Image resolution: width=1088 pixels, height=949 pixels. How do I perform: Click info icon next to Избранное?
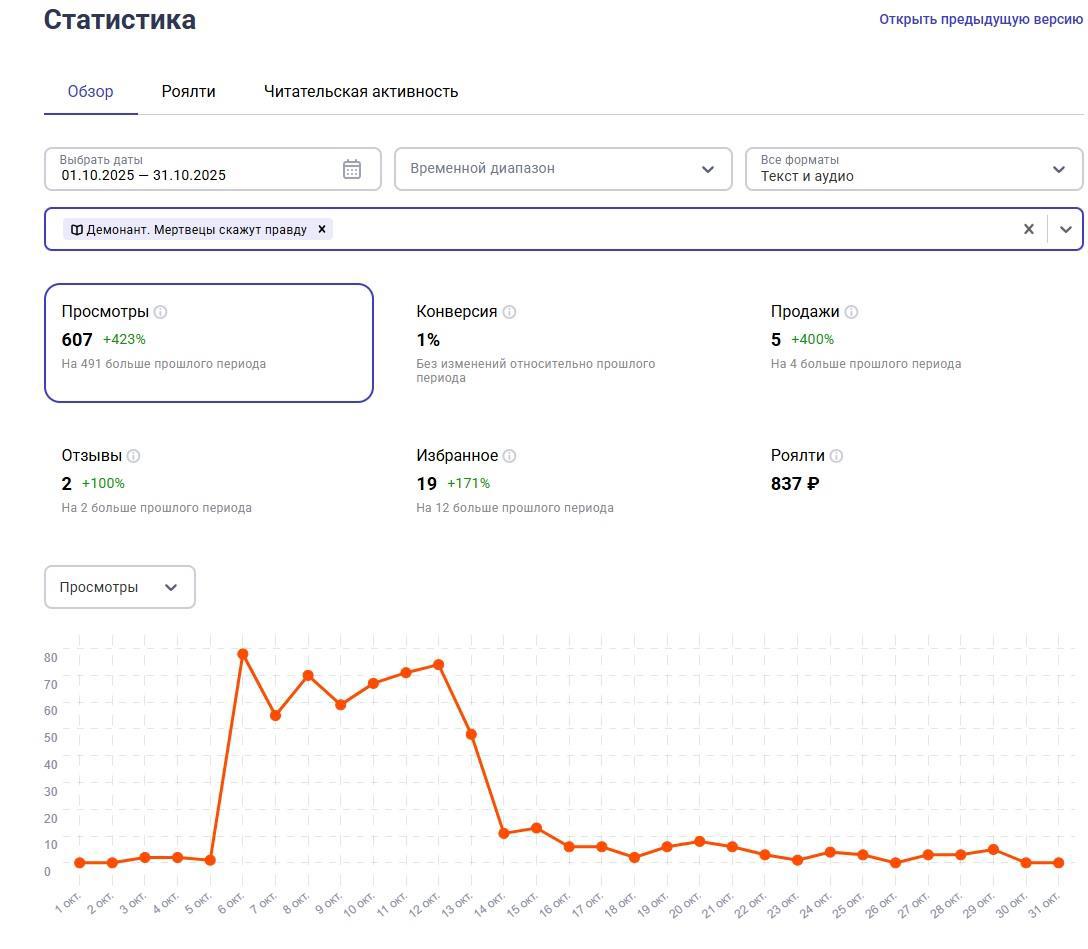[509, 456]
